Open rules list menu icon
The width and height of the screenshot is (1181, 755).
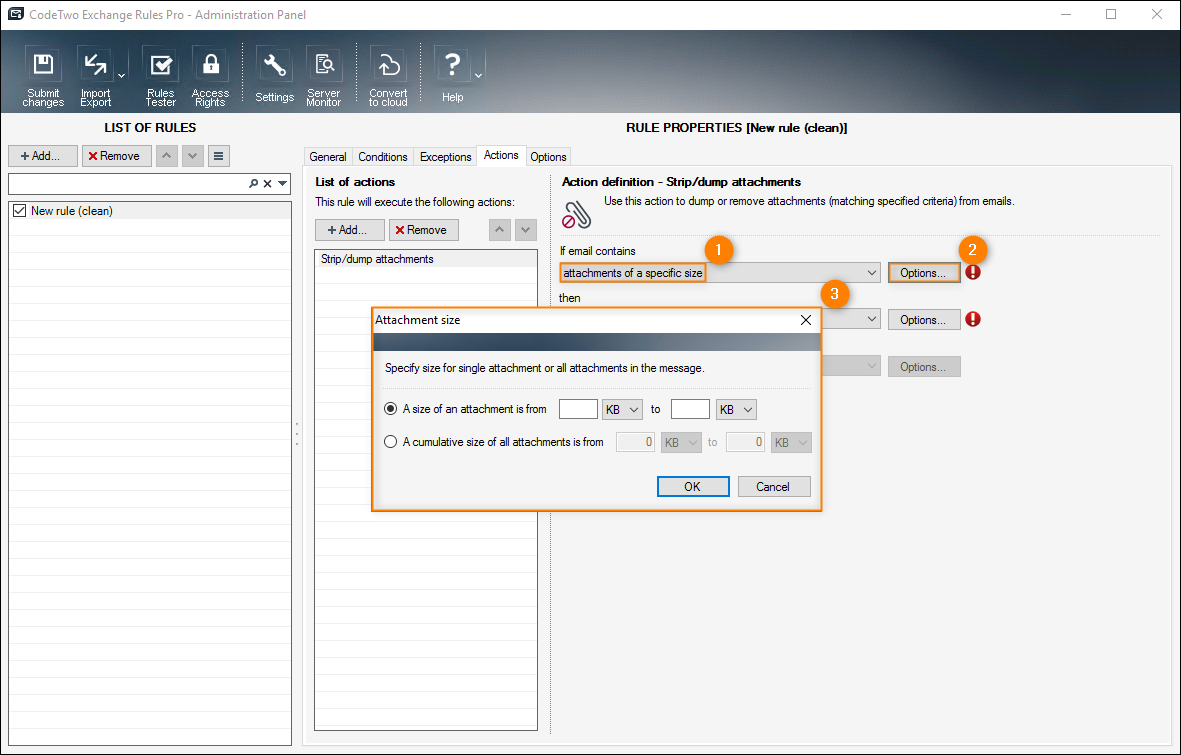pyautogui.click(x=218, y=156)
